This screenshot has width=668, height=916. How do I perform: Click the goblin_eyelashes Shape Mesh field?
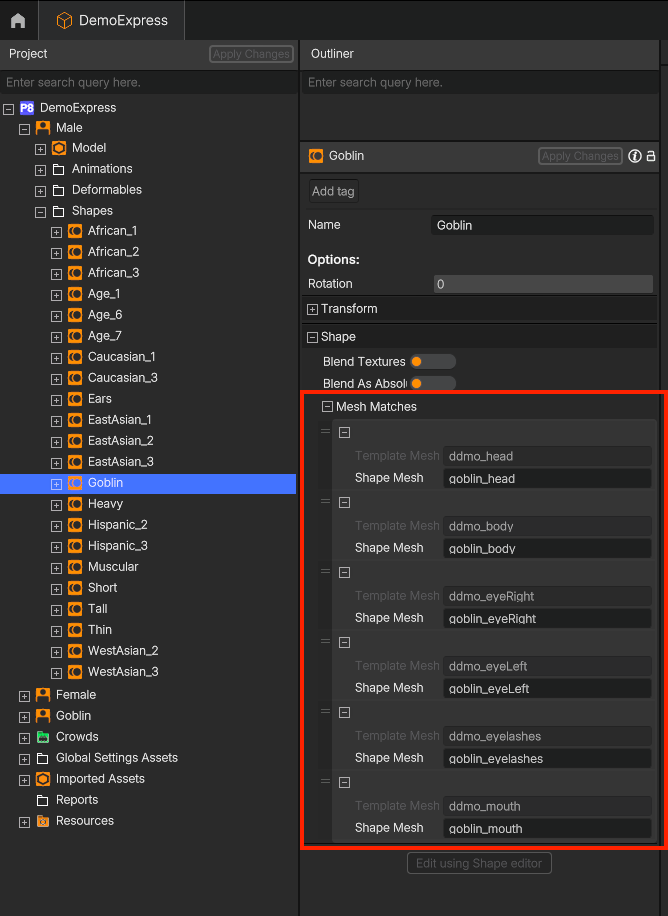pos(547,758)
